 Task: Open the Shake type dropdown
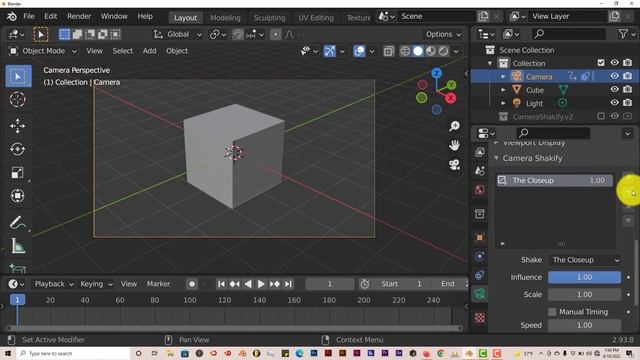(x=584, y=260)
